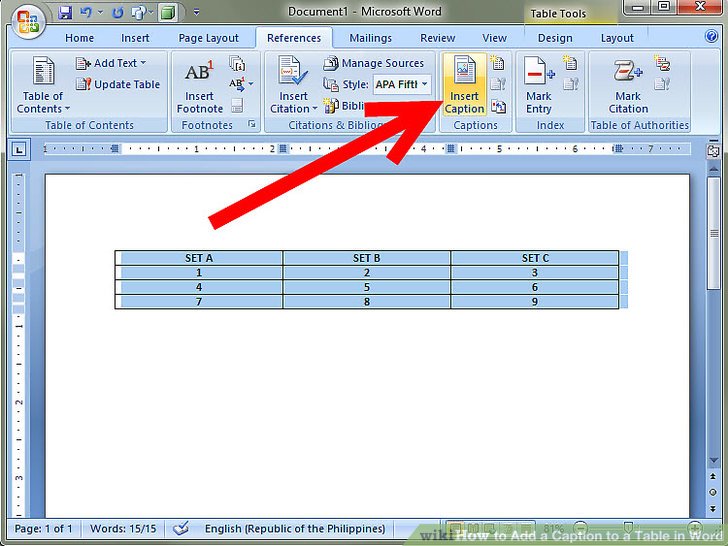Open the Office button menu

point(28,21)
